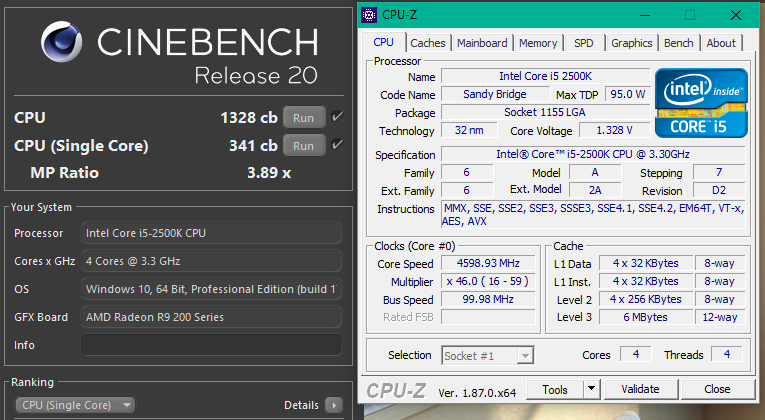Toggle the CPU (Single Core) test checkbox
The width and height of the screenshot is (765, 420).
(337, 145)
